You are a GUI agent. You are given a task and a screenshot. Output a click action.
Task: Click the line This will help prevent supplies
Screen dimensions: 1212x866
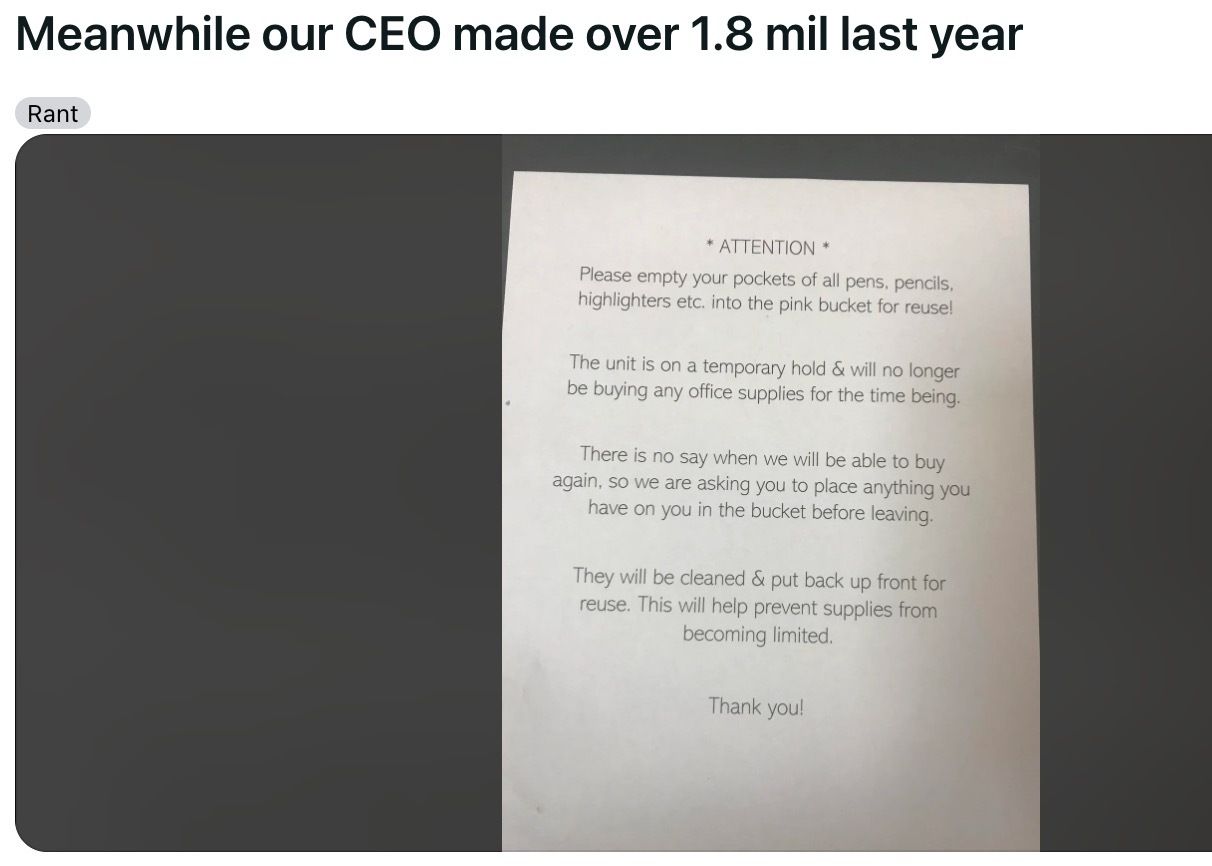tap(758, 606)
